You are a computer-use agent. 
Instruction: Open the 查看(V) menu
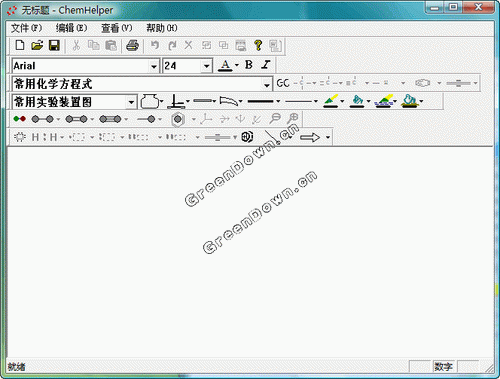click(117, 28)
